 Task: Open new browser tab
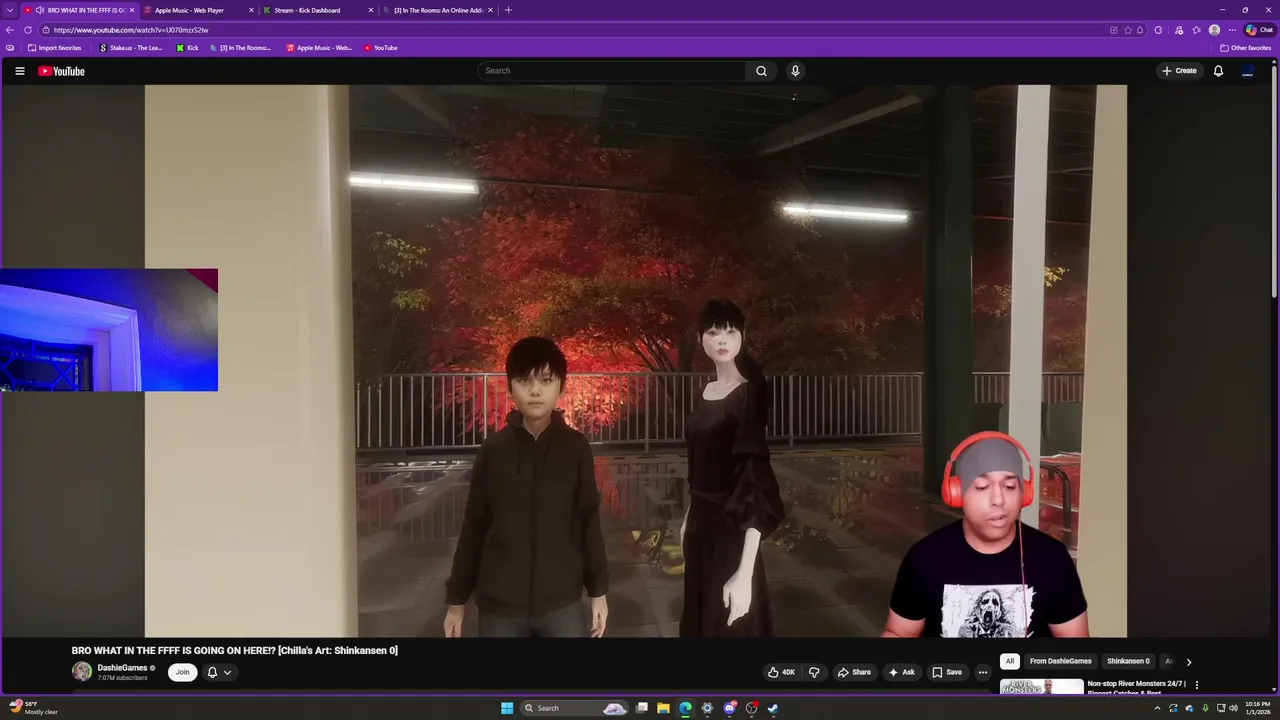508,10
